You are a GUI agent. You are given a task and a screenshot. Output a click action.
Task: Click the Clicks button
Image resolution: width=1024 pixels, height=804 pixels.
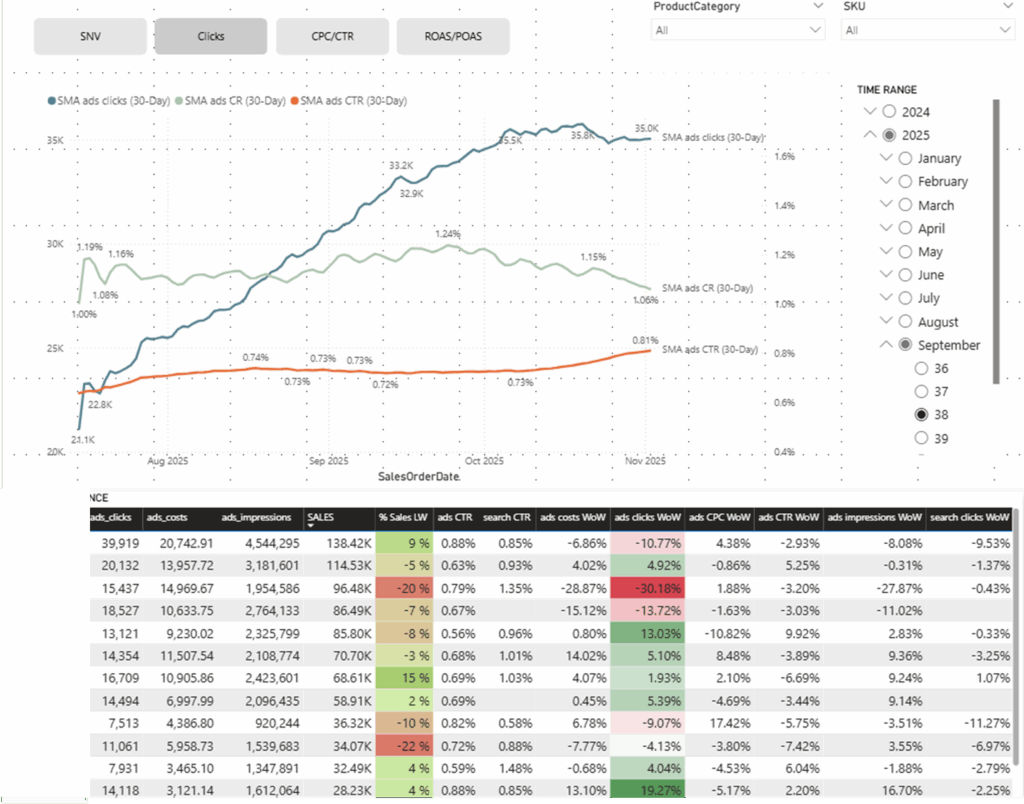[210, 36]
